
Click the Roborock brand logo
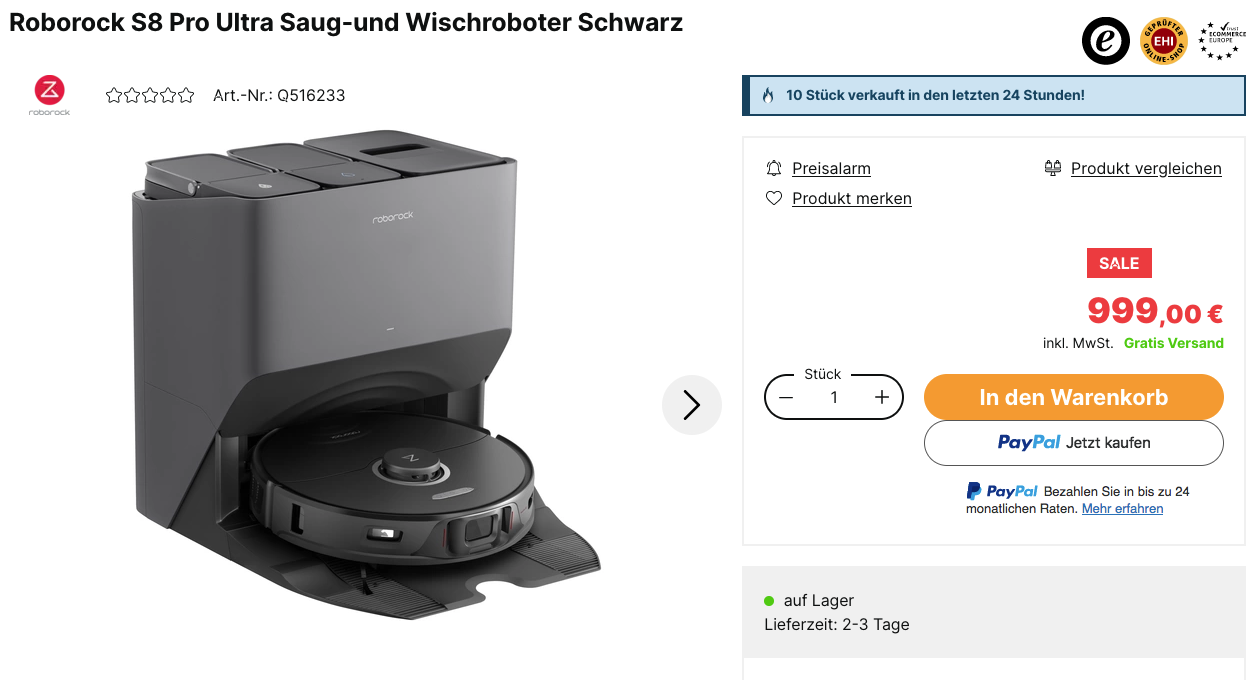coord(50,96)
